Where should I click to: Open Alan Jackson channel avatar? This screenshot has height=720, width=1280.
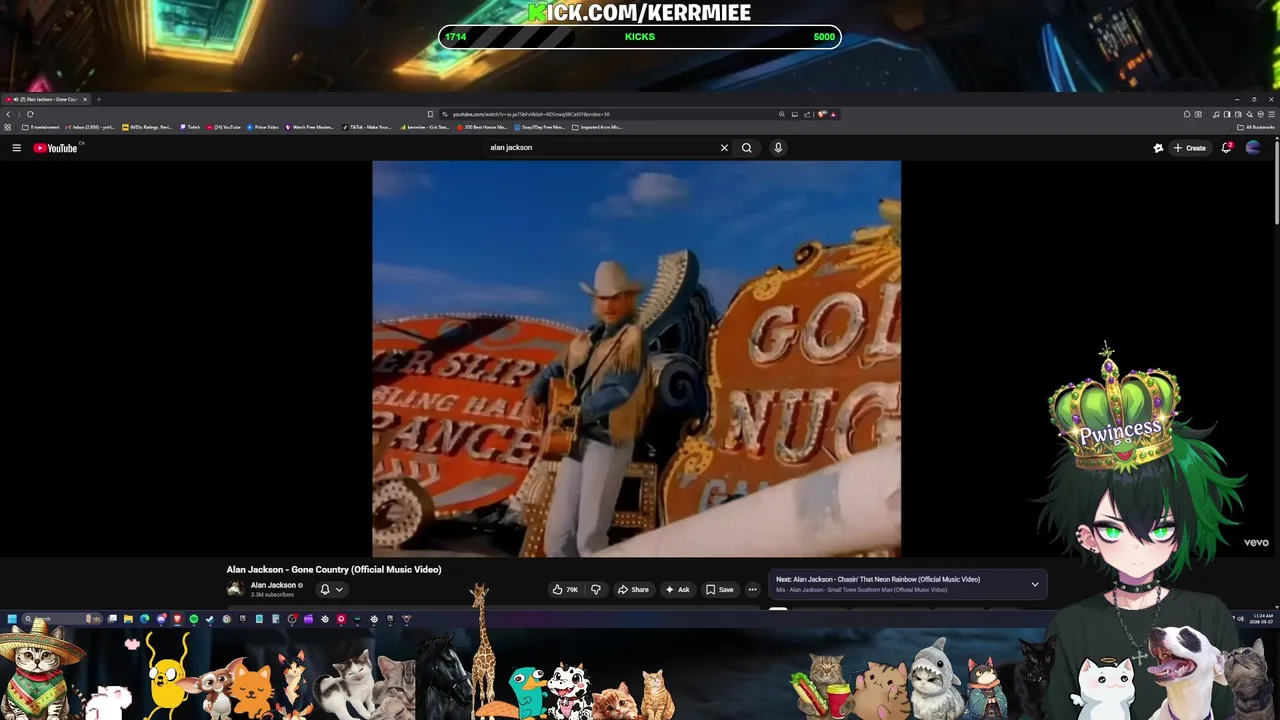pos(235,589)
